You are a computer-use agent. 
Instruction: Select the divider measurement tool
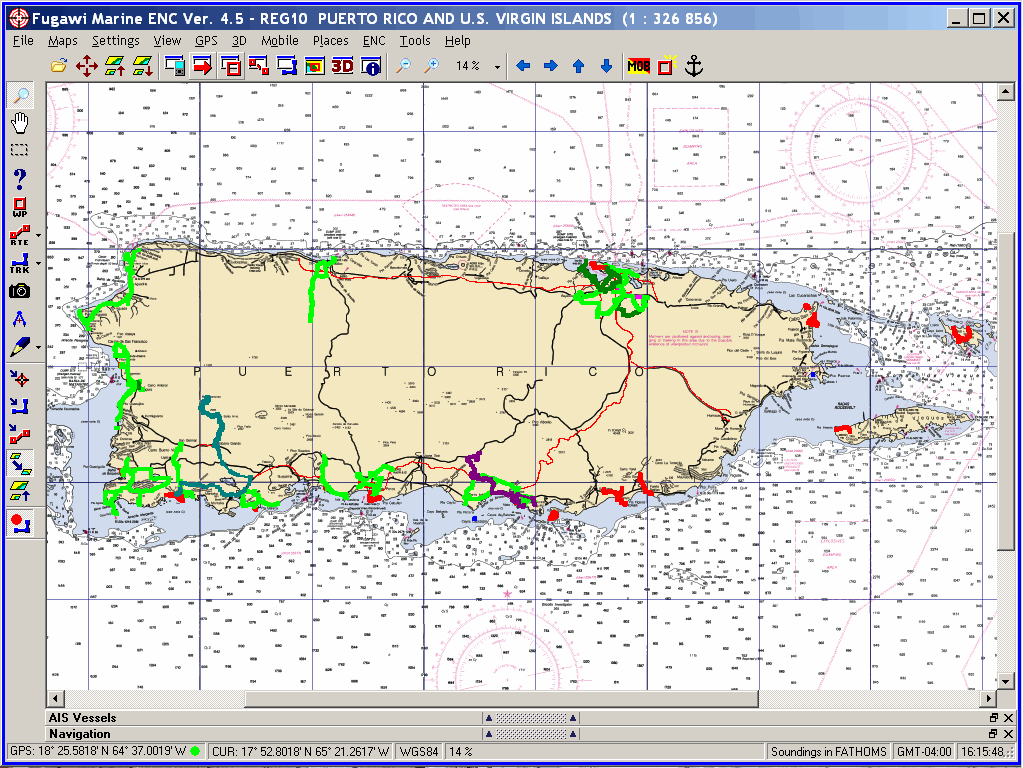[20, 319]
